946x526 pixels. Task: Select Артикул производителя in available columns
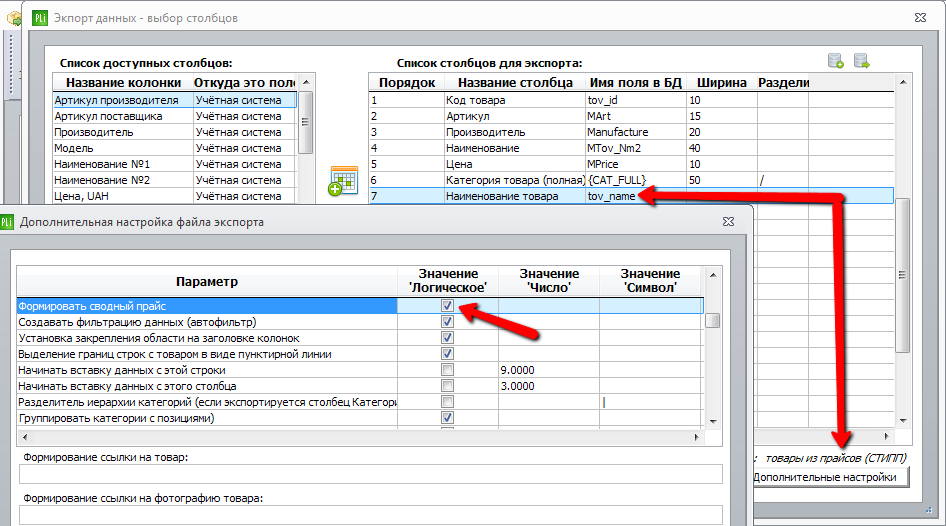[x=175, y=100]
